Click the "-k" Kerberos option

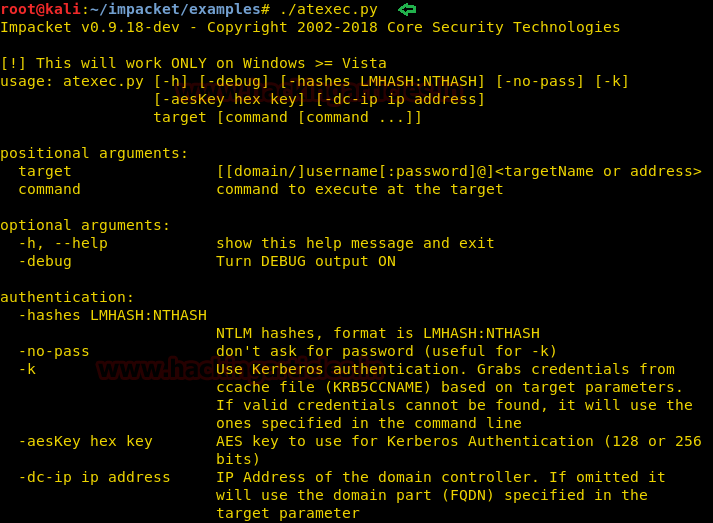click(27, 369)
